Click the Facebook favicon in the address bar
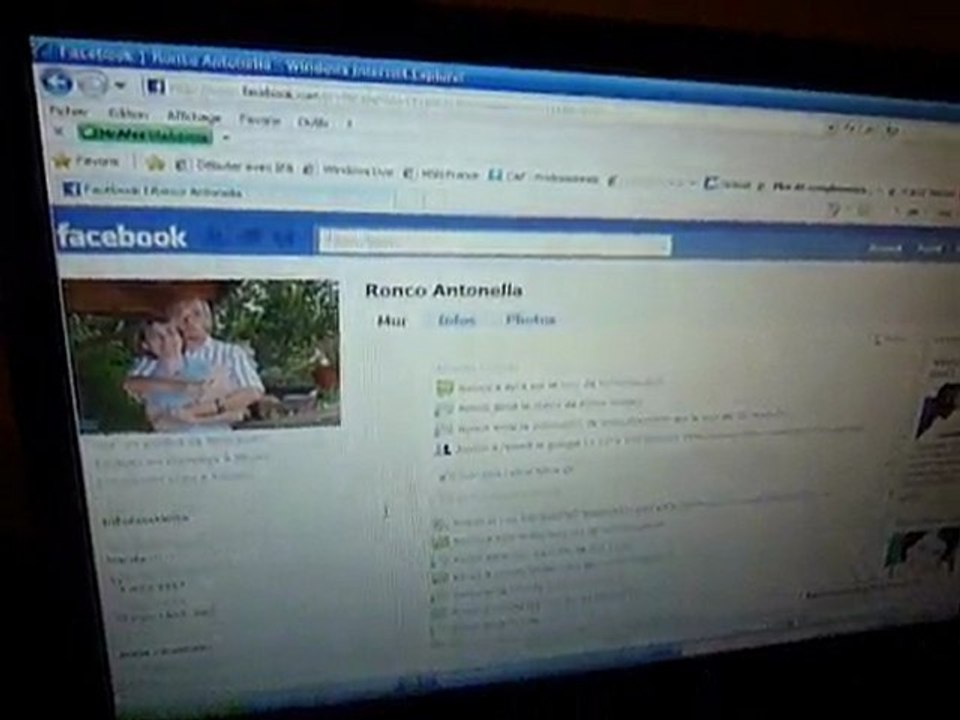Viewport: 960px width, 720px height. pos(155,87)
